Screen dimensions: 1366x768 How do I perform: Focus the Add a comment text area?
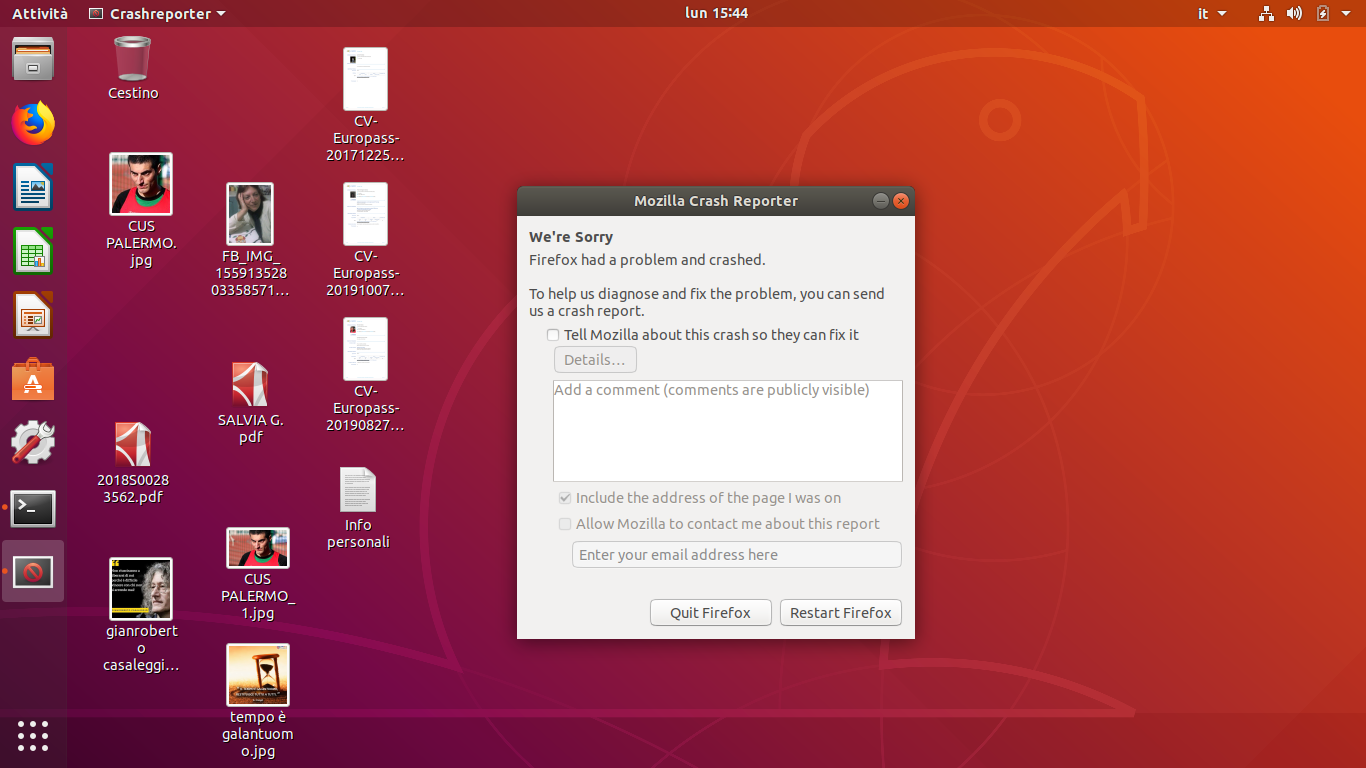click(x=728, y=431)
